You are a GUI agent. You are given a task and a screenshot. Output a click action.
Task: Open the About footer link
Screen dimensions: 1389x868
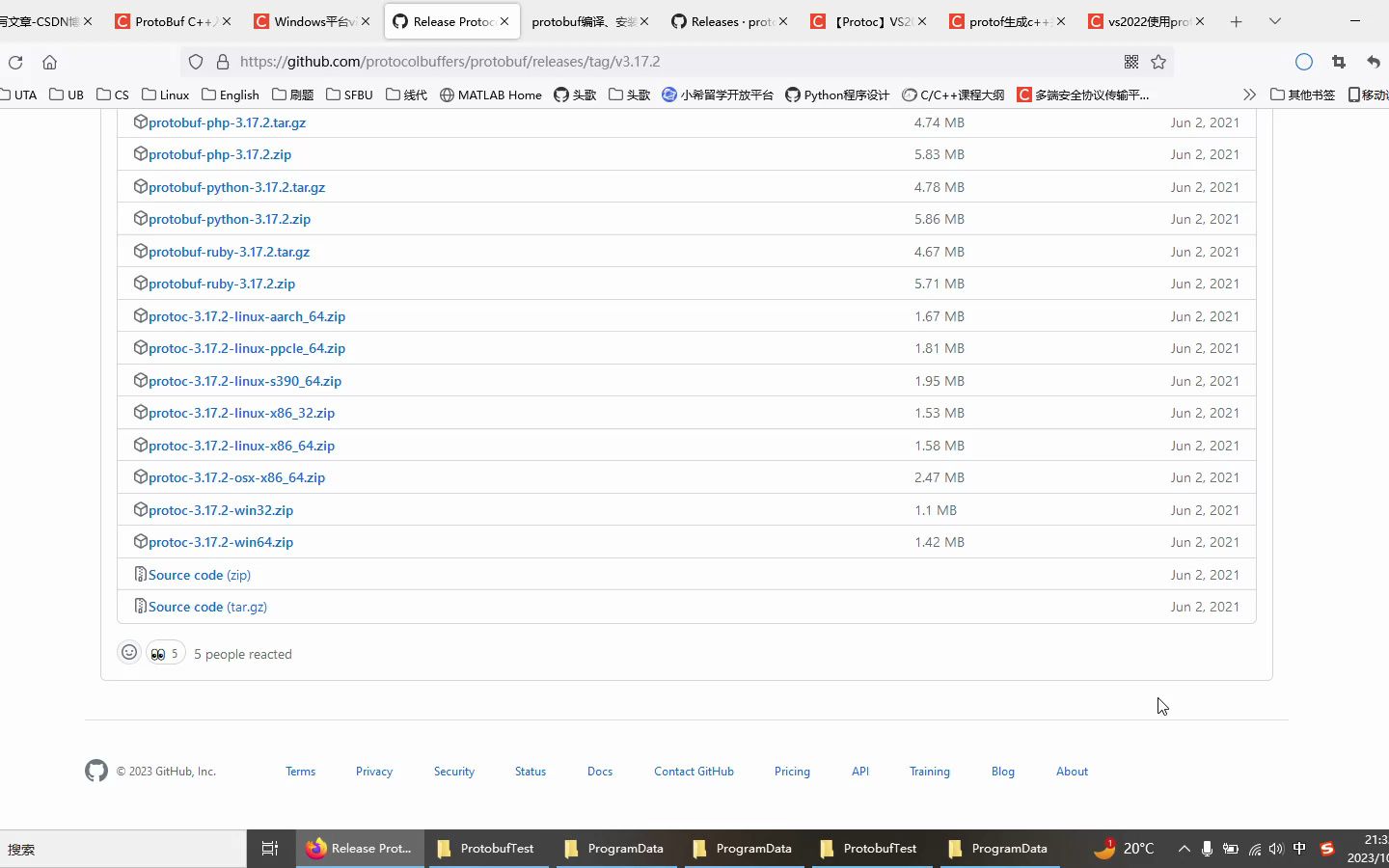[1072, 772]
